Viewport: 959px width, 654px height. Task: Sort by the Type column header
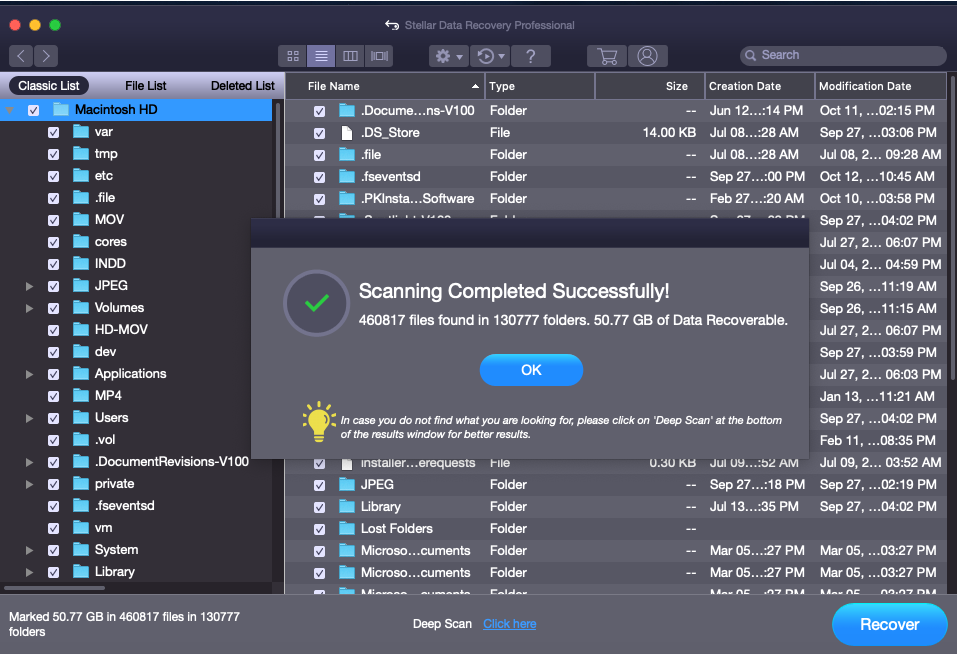pyautogui.click(x=540, y=86)
